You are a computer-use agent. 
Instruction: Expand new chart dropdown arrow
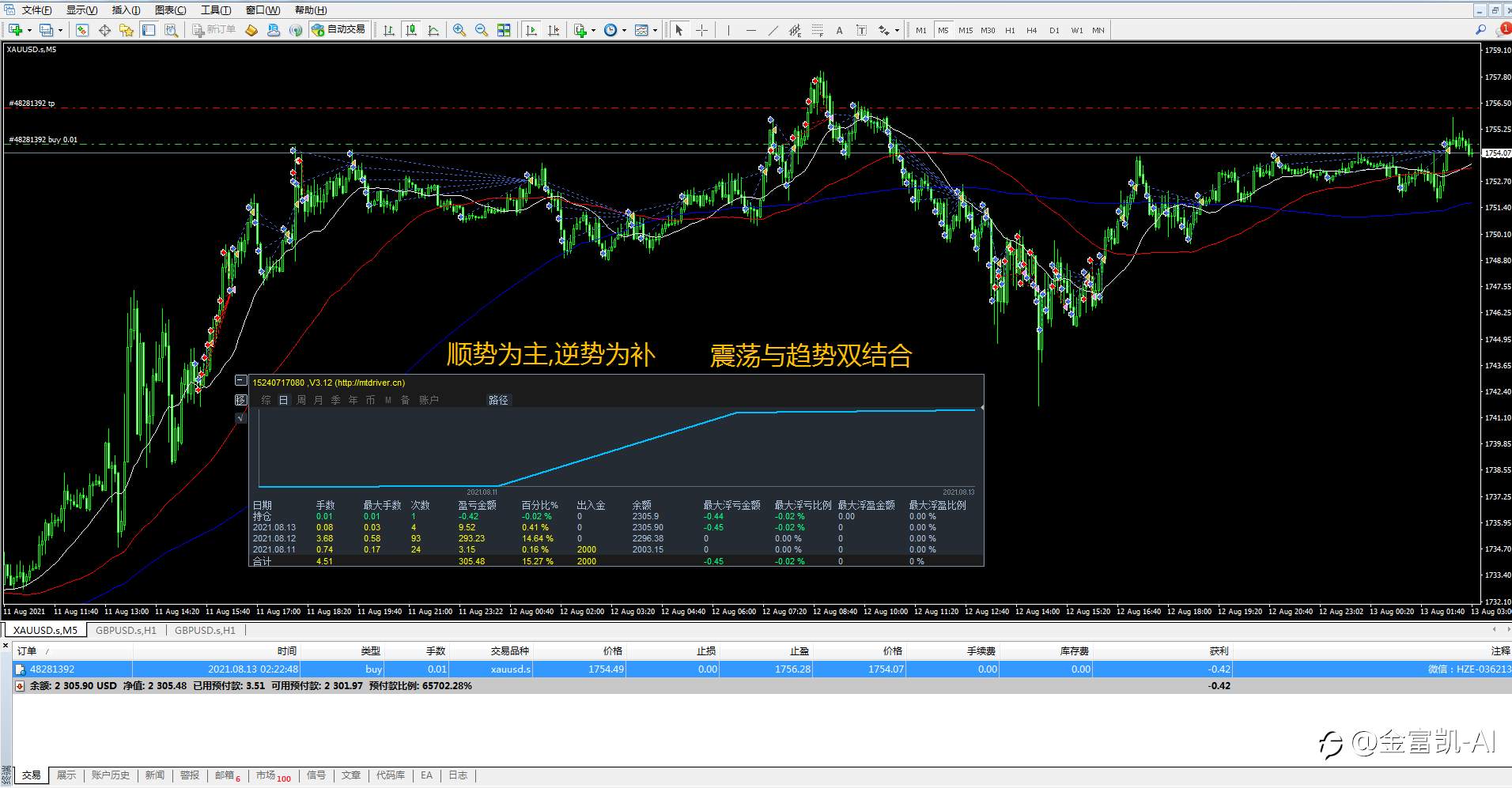tap(29, 30)
